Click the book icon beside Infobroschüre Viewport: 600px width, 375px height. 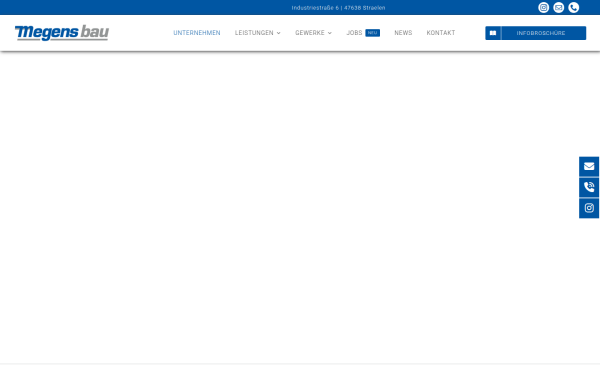[493, 33]
